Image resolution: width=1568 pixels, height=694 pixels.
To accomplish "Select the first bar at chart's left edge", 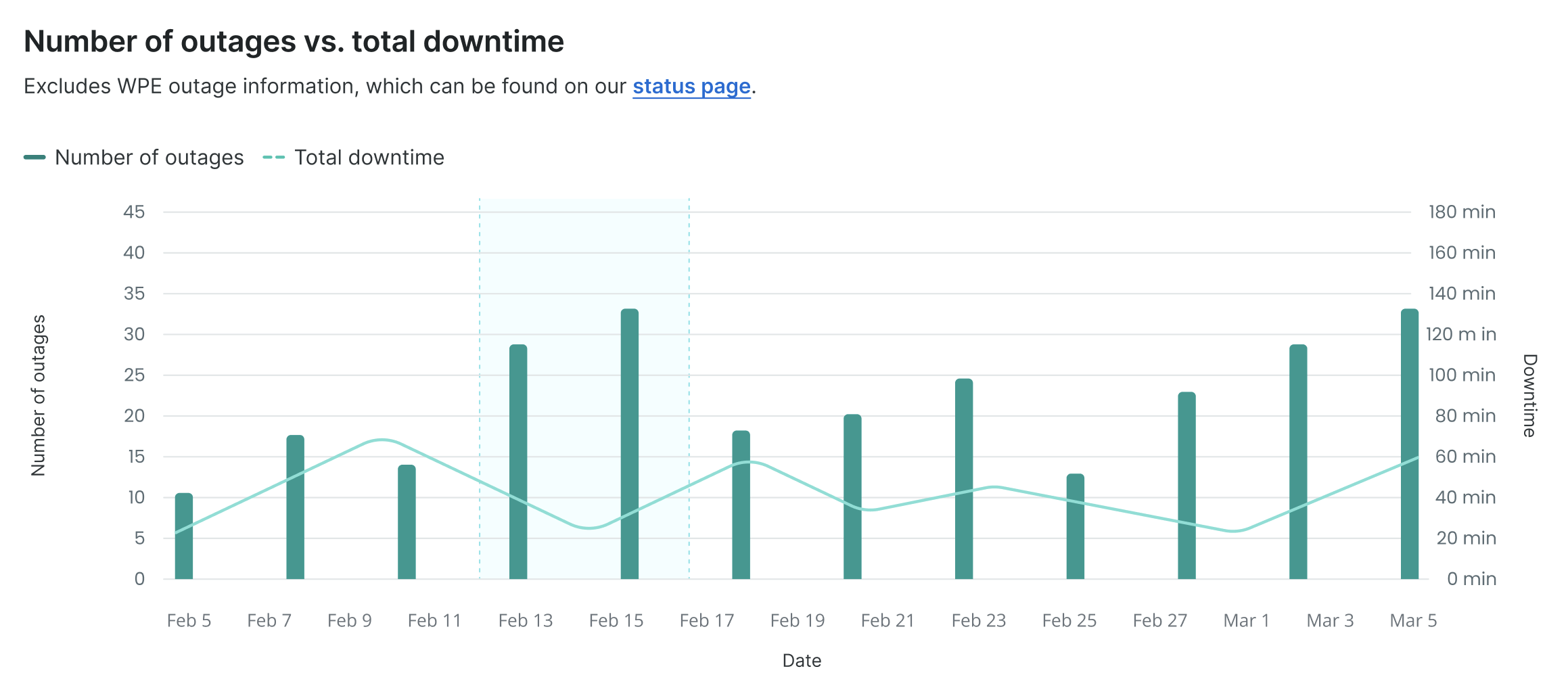I will pos(184,536).
